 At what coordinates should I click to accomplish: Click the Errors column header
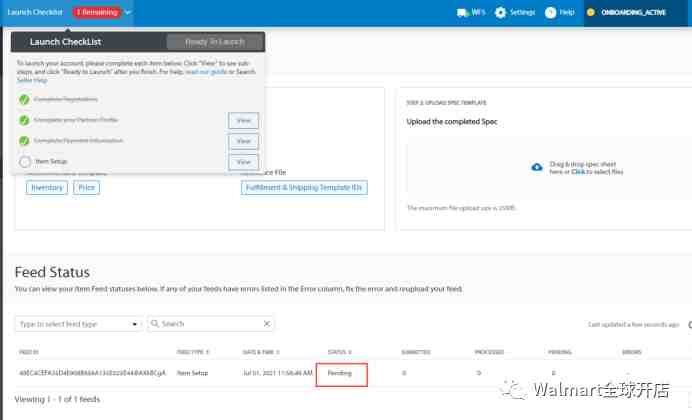pos(631,352)
